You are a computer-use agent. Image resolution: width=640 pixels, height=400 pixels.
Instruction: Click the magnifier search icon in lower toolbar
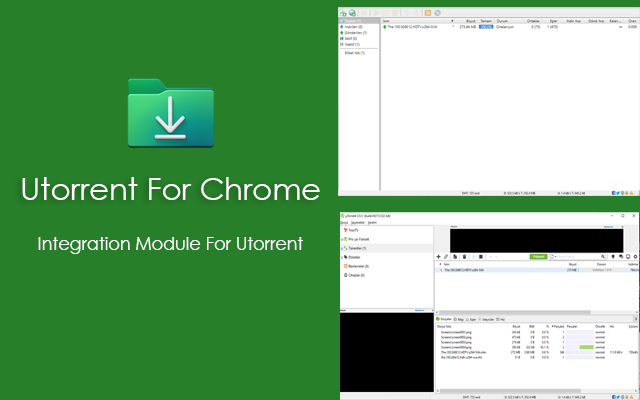(x=602, y=257)
